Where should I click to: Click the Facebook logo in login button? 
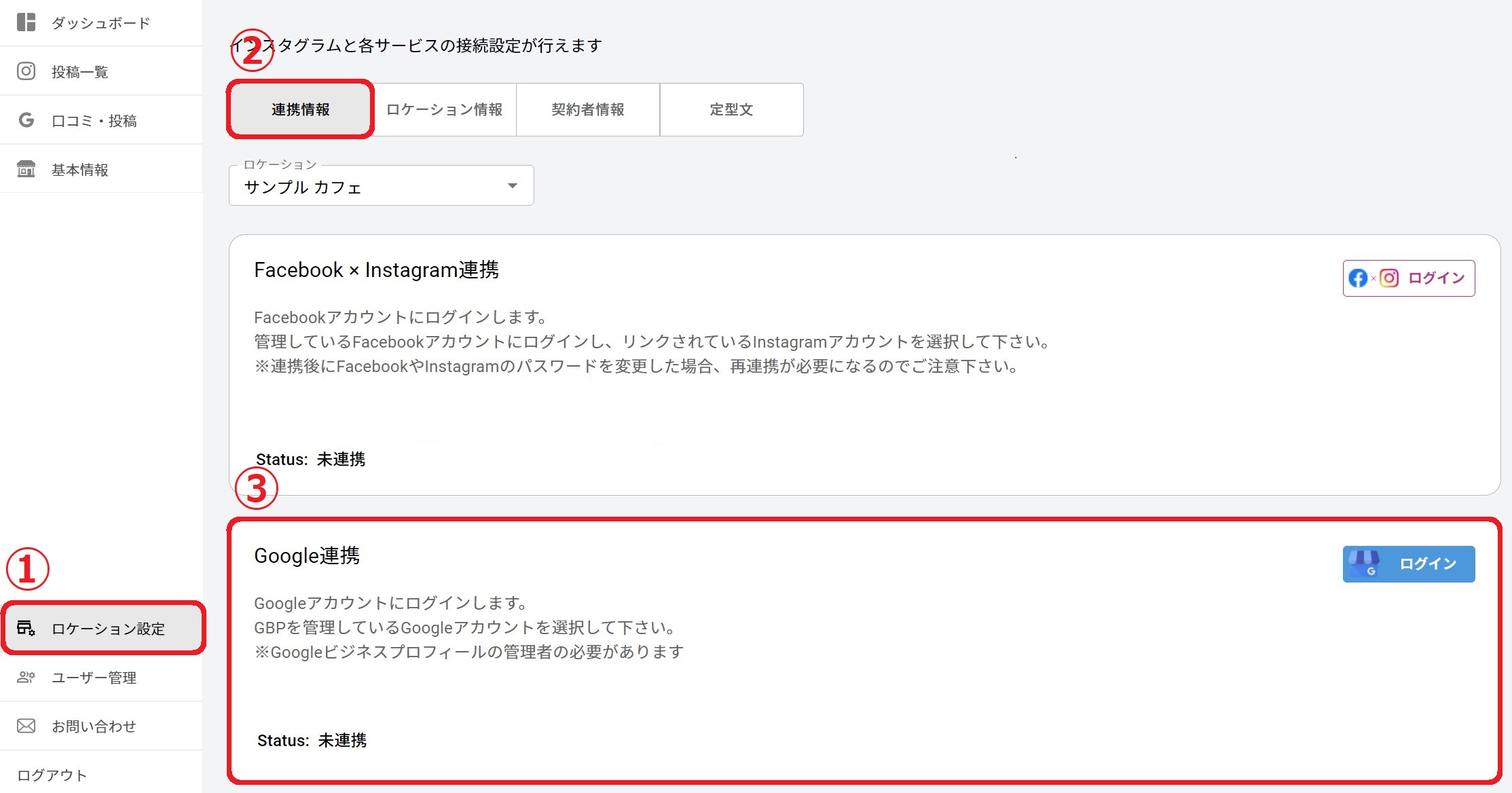click(x=1358, y=278)
